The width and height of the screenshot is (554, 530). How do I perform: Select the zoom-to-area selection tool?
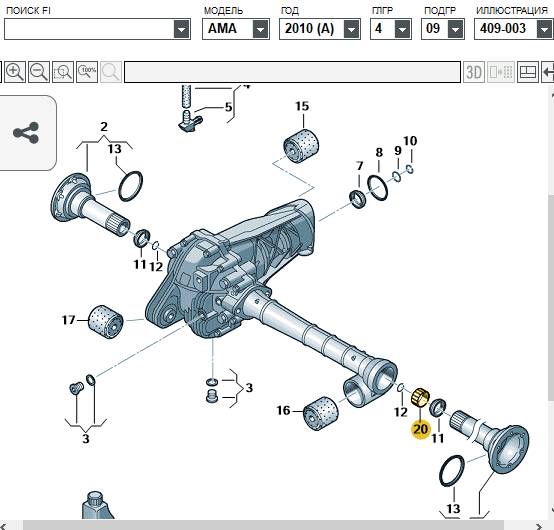point(63,72)
